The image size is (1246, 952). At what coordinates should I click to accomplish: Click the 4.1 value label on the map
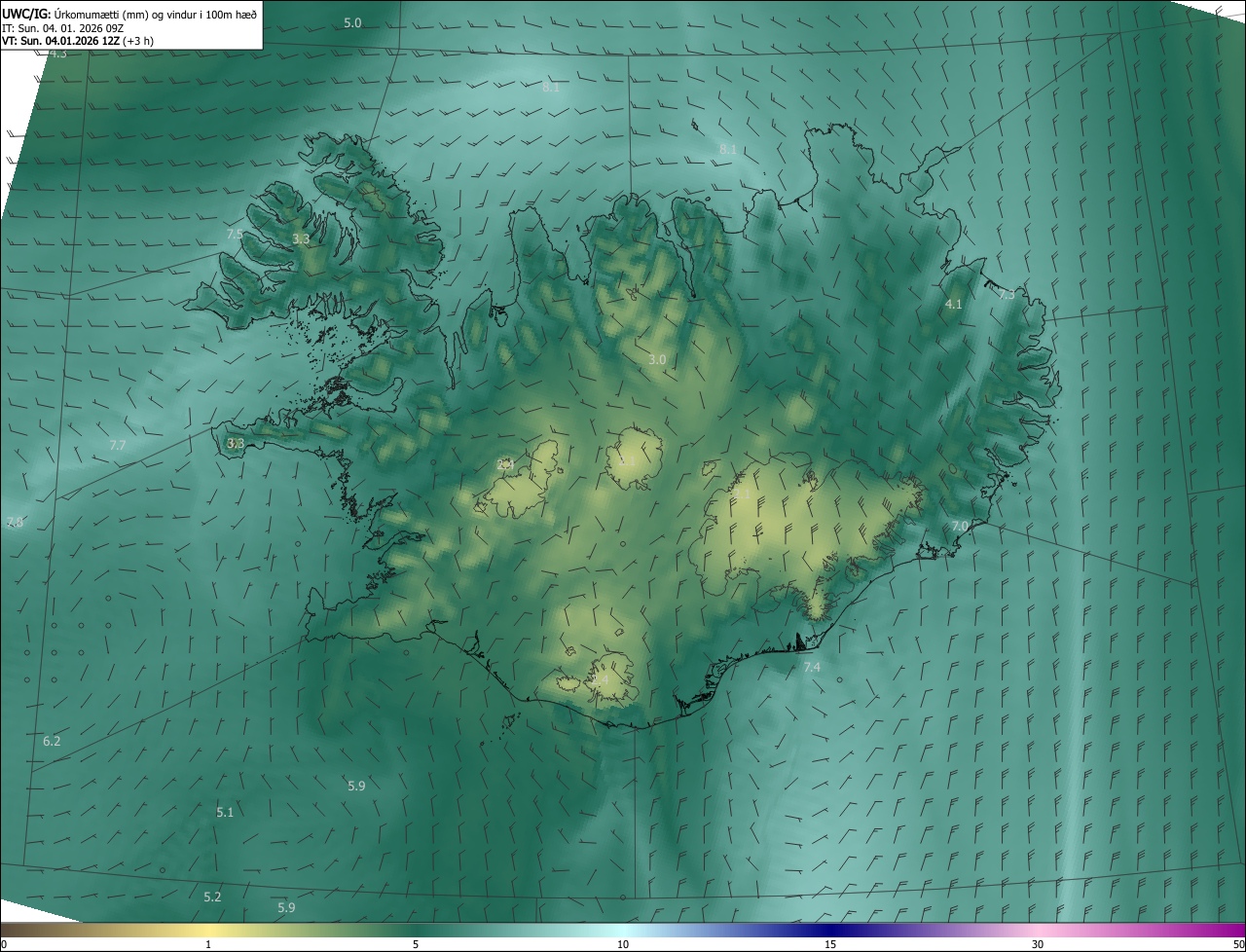[953, 305]
